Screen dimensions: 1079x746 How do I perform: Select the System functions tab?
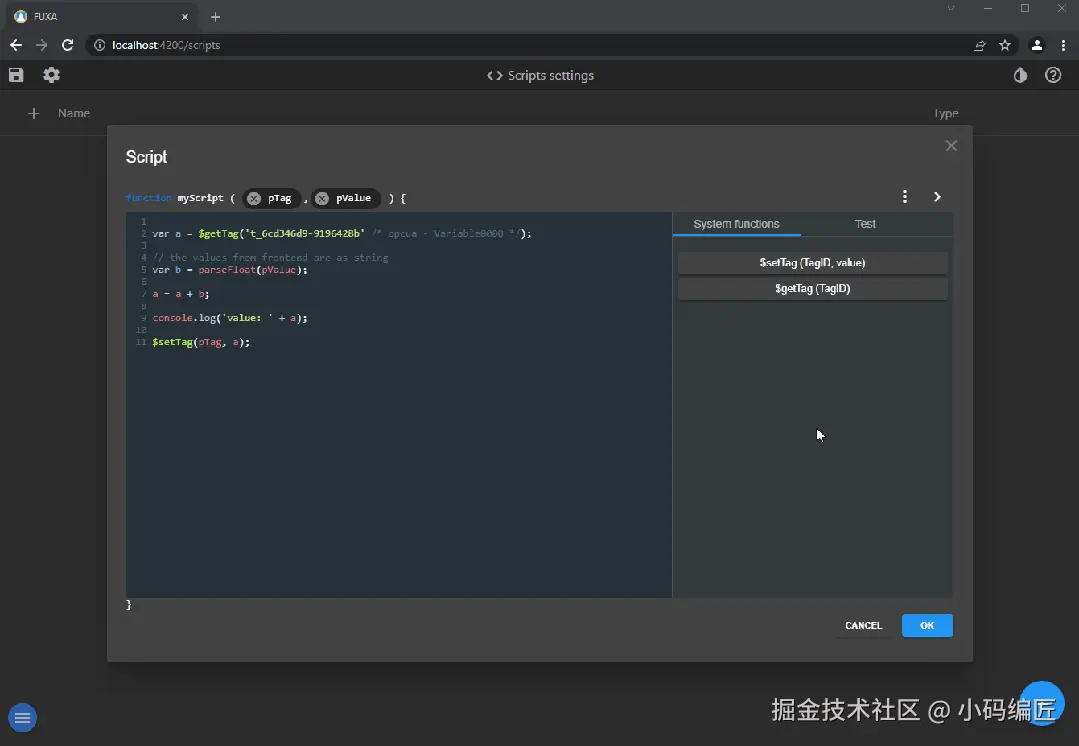(x=736, y=224)
